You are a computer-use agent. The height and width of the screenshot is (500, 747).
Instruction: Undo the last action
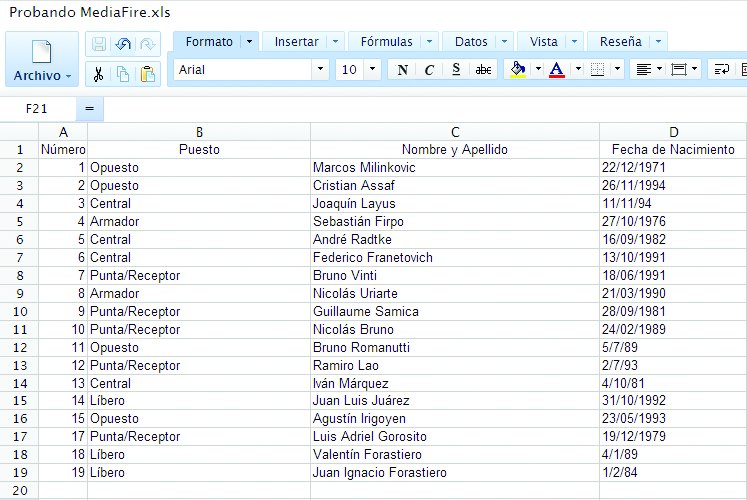[x=123, y=44]
